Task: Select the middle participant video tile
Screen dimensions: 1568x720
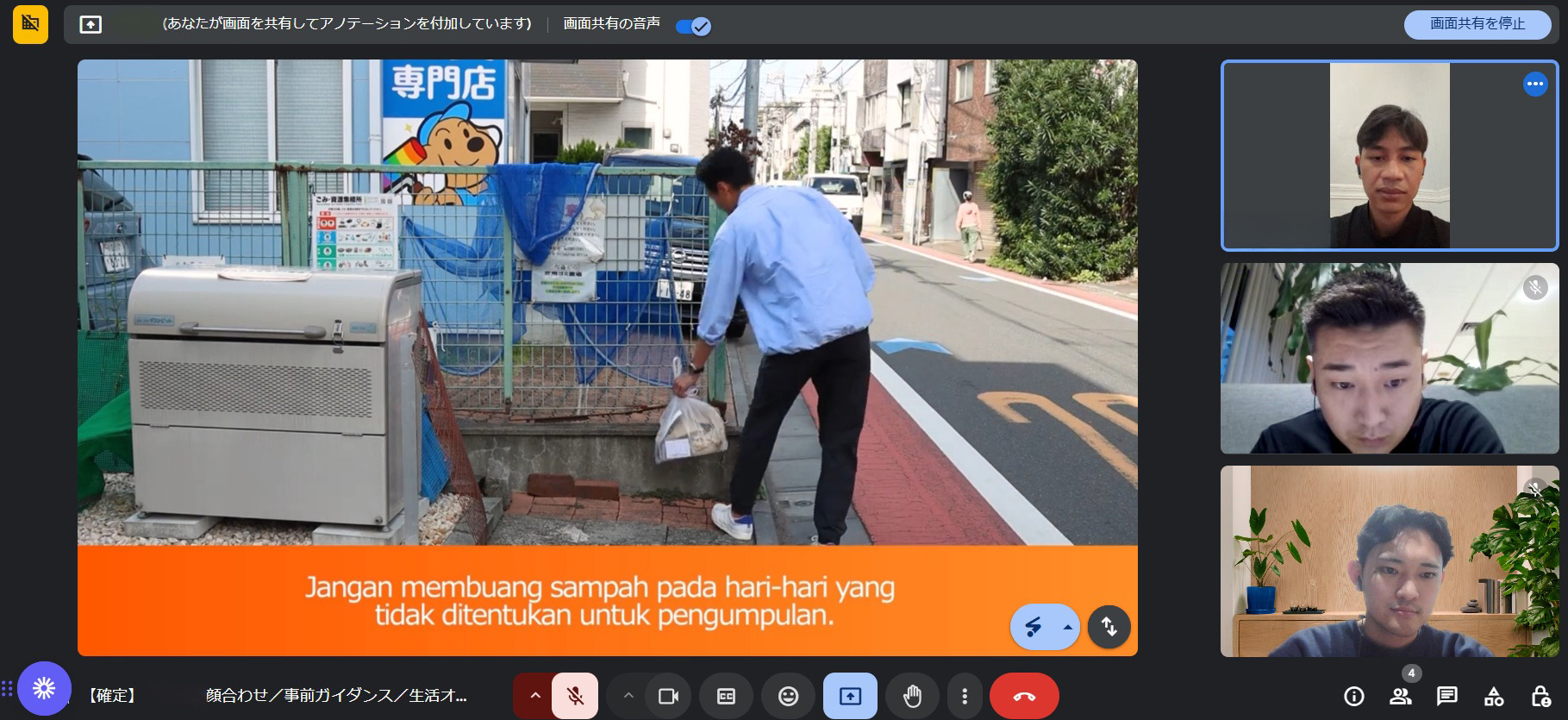Action: point(1389,359)
